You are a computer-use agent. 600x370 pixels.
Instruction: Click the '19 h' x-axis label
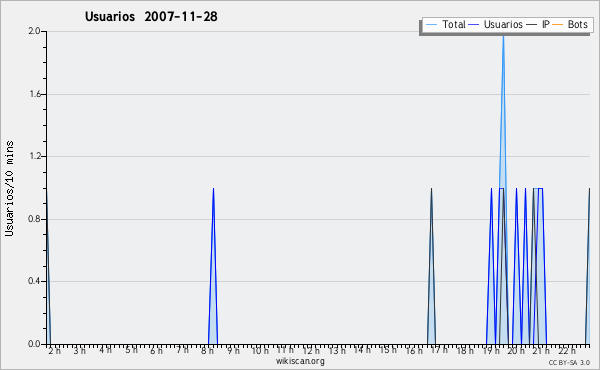pyautogui.click(x=491, y=351)
